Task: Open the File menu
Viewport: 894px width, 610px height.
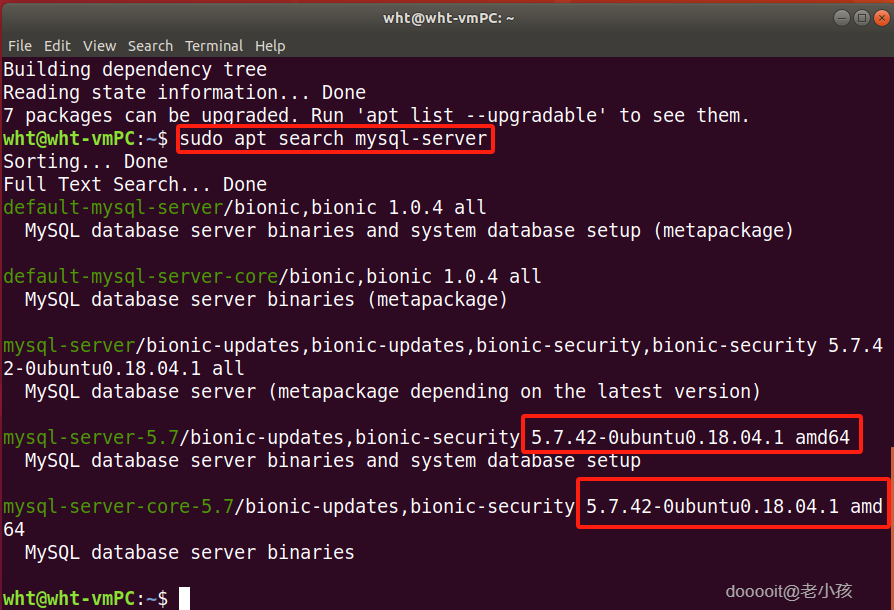Action: point(20,46)
